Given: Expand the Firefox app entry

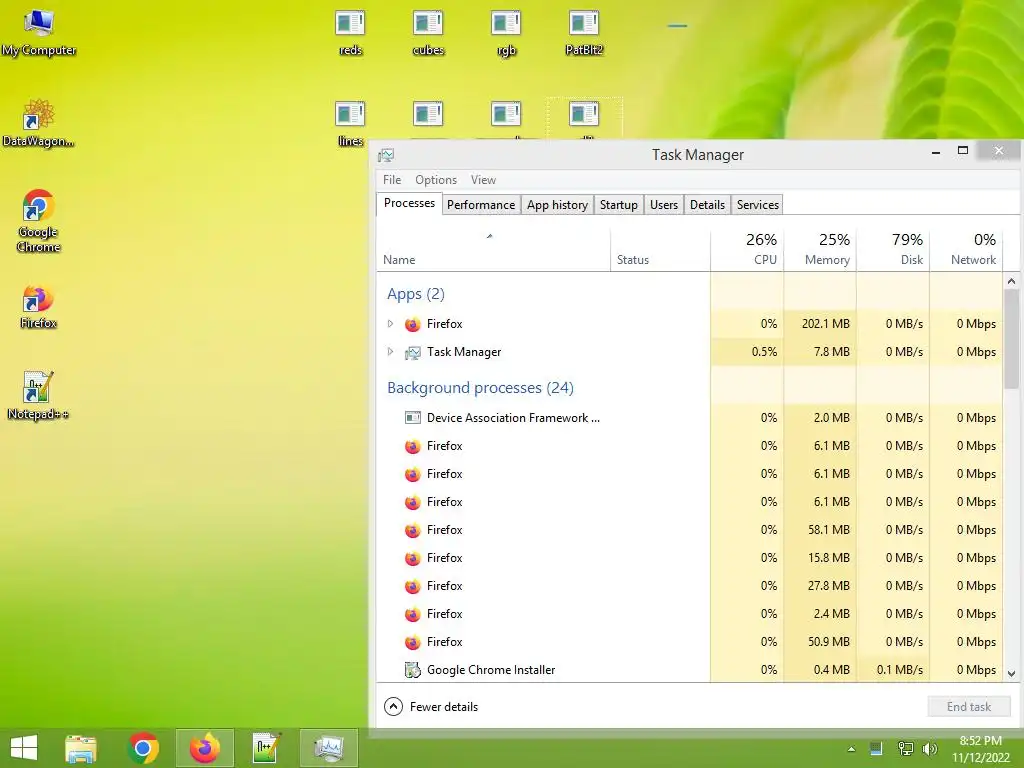Looking at the screenshot, I should click(391, 324).
